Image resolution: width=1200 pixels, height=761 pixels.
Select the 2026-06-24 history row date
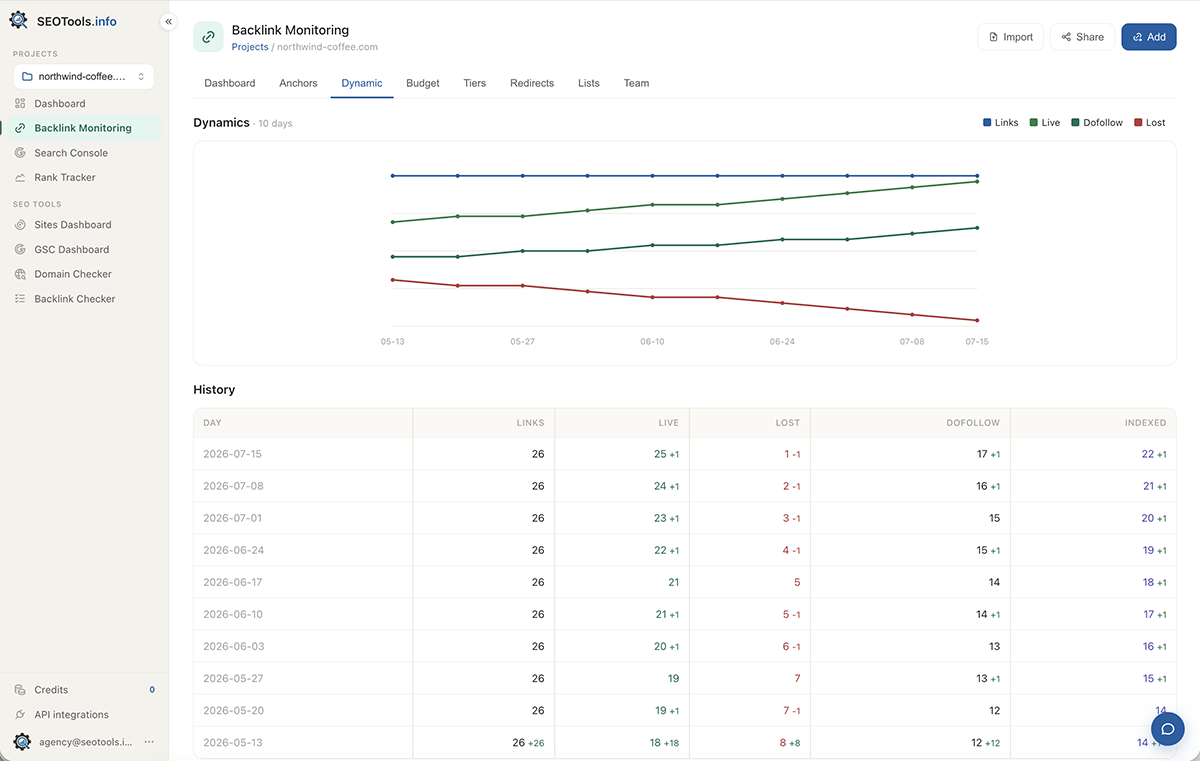tap(232, 550)
